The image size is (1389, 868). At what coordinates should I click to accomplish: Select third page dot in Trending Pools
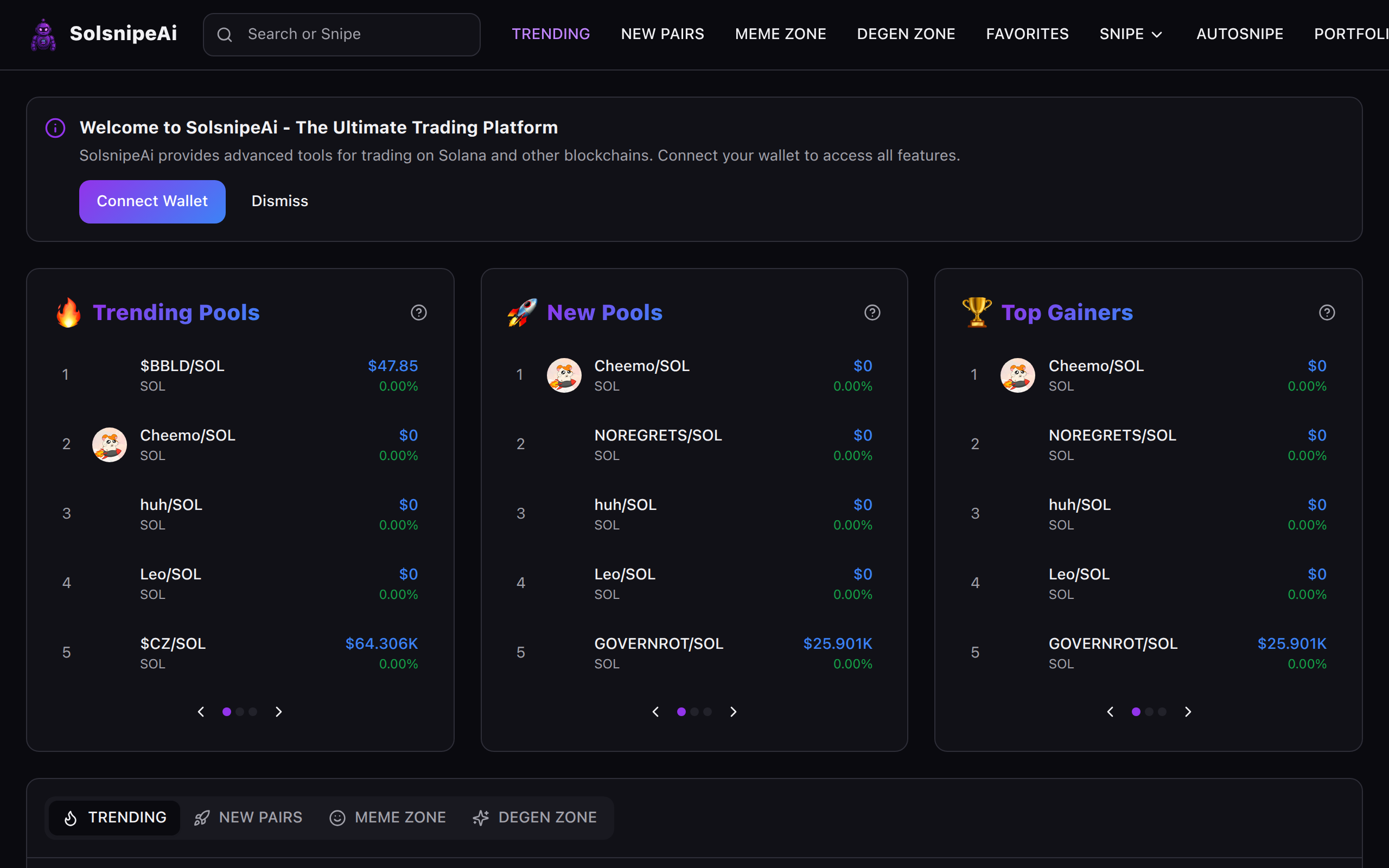pyautogui.click(x=253, y=712)
